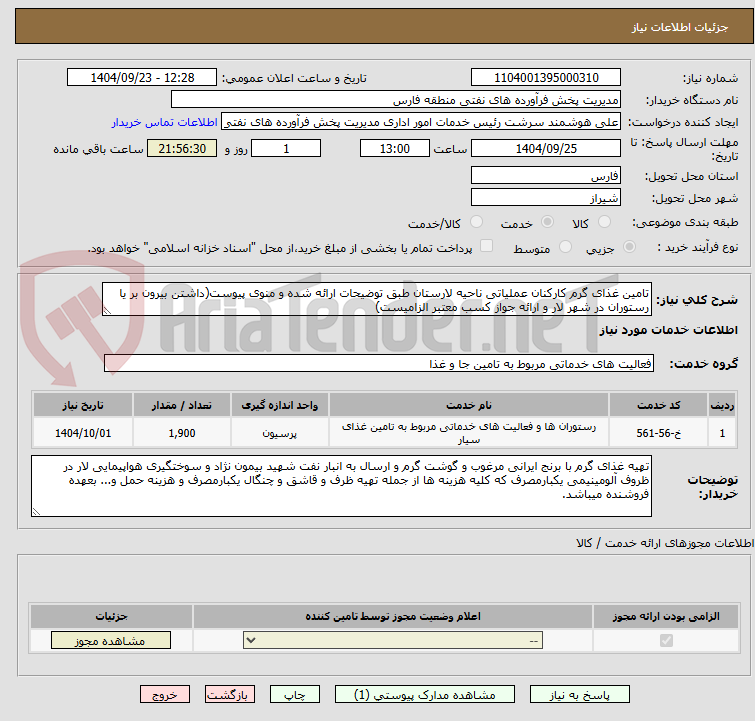
Task: Toggle the اسناد خزانه اسلامی payment checkbox
Action: pos(487,246)
